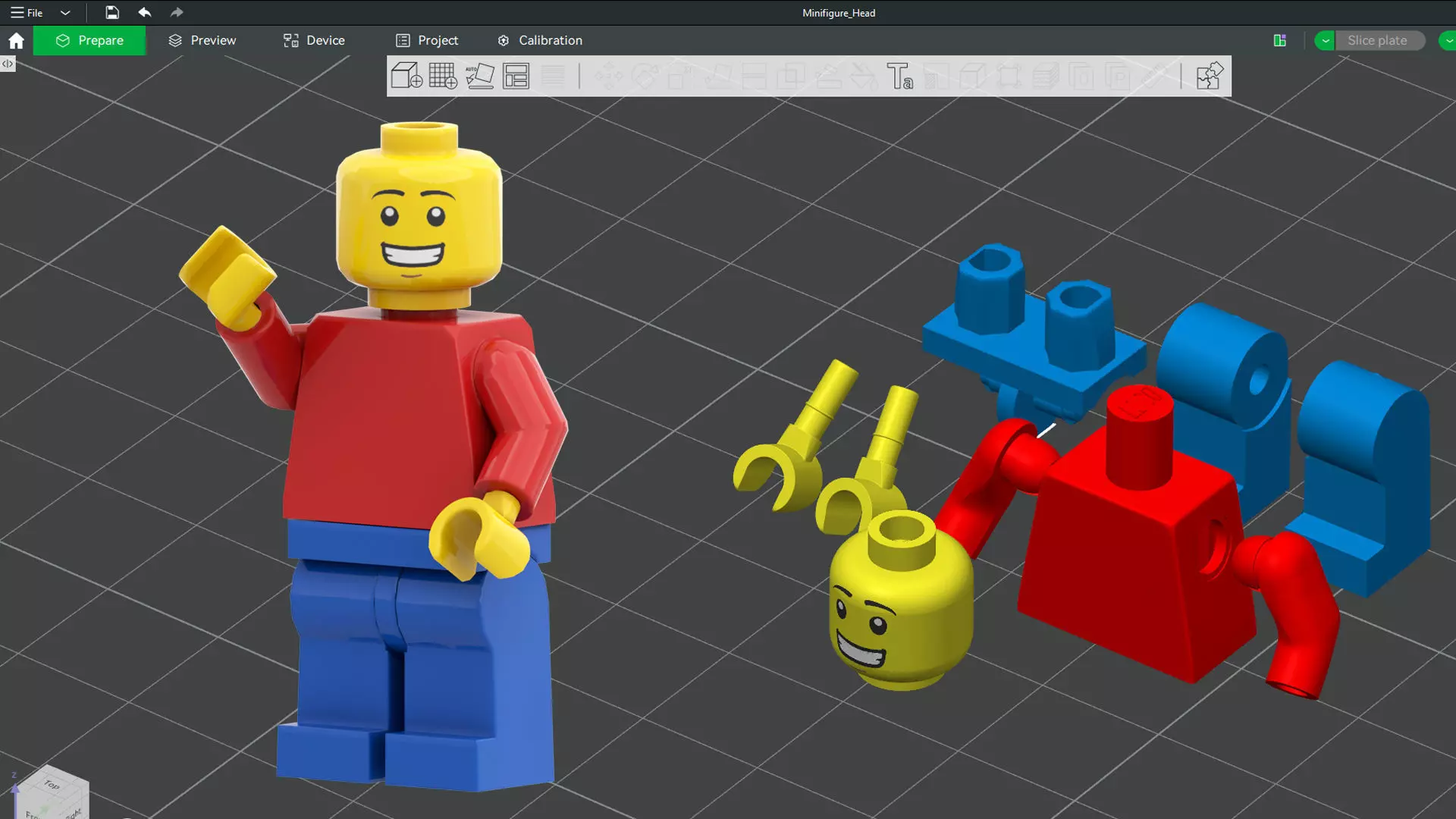Viewport: 1456px width, 819px height.
Task: Open the Calibration tab
Action: pyautogui.click(x=540, y=40)
